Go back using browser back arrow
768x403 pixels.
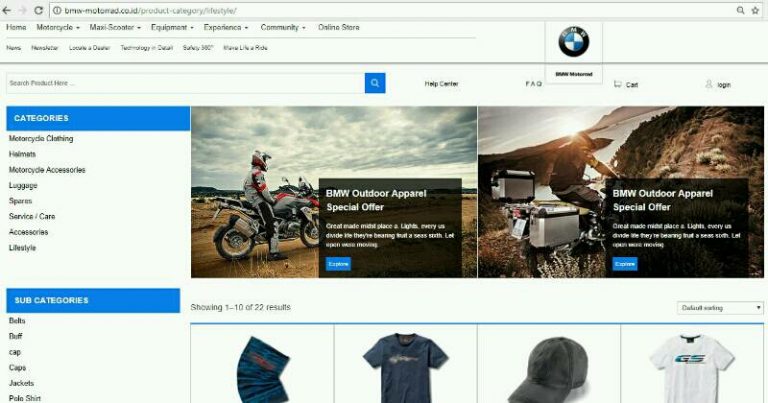(x=8, y=10)
